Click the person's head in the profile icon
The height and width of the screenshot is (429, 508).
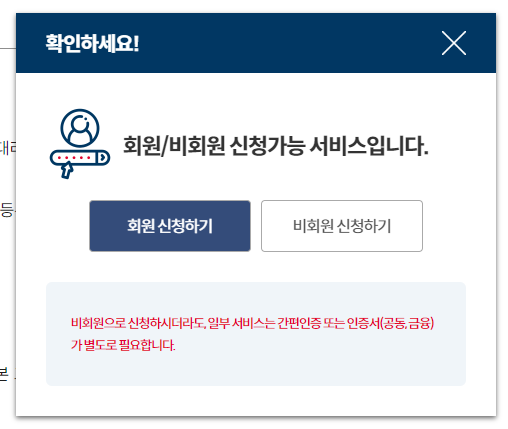[80, 123]
